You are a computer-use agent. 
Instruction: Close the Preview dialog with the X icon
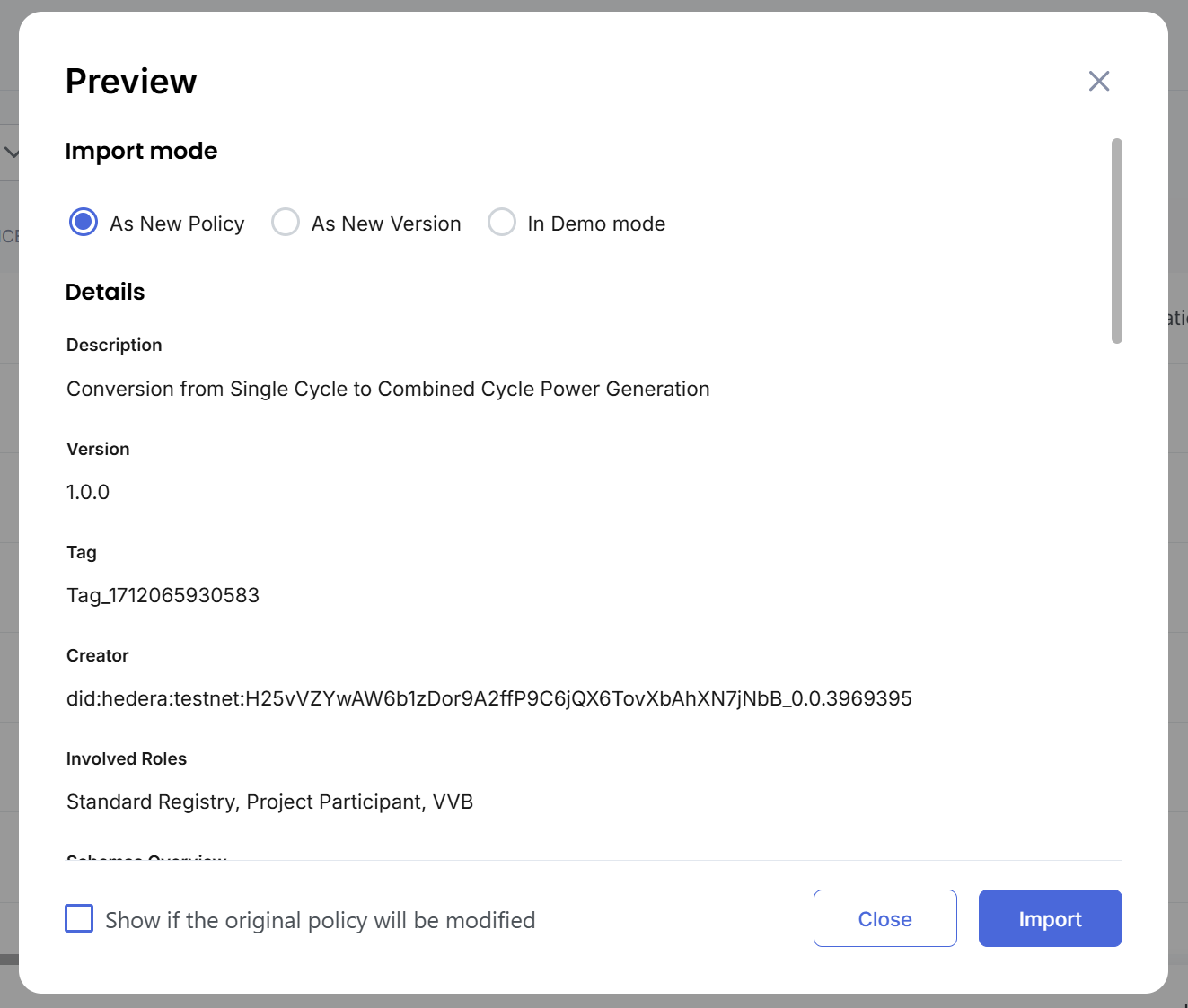coord(1098,81)
